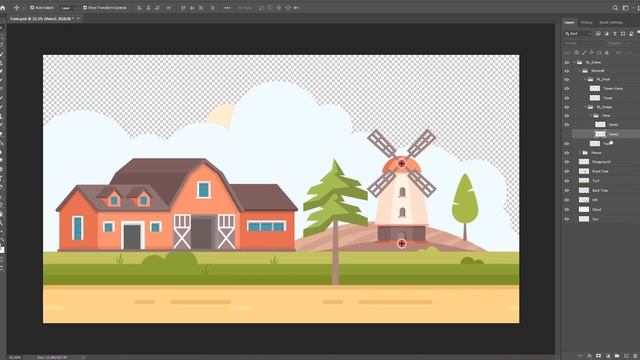Filter layers by adjustment layer icon
This screenshot has height=360, width=640.
(606, 33)
